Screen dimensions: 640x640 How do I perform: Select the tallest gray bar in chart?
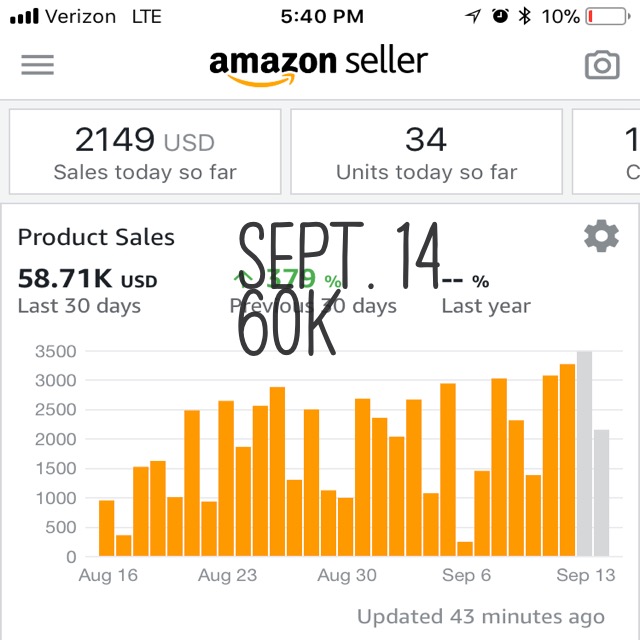[584, 453]
